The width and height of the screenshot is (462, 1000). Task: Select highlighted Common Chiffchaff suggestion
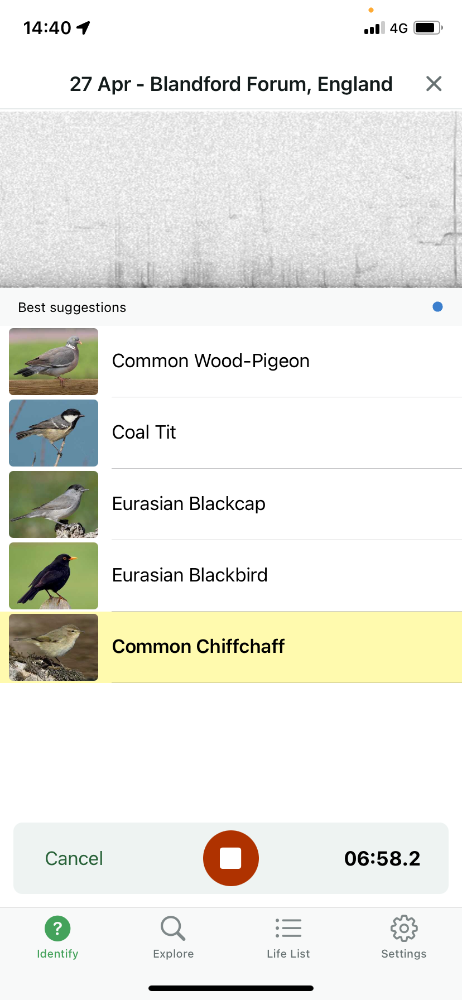[231, 647]
